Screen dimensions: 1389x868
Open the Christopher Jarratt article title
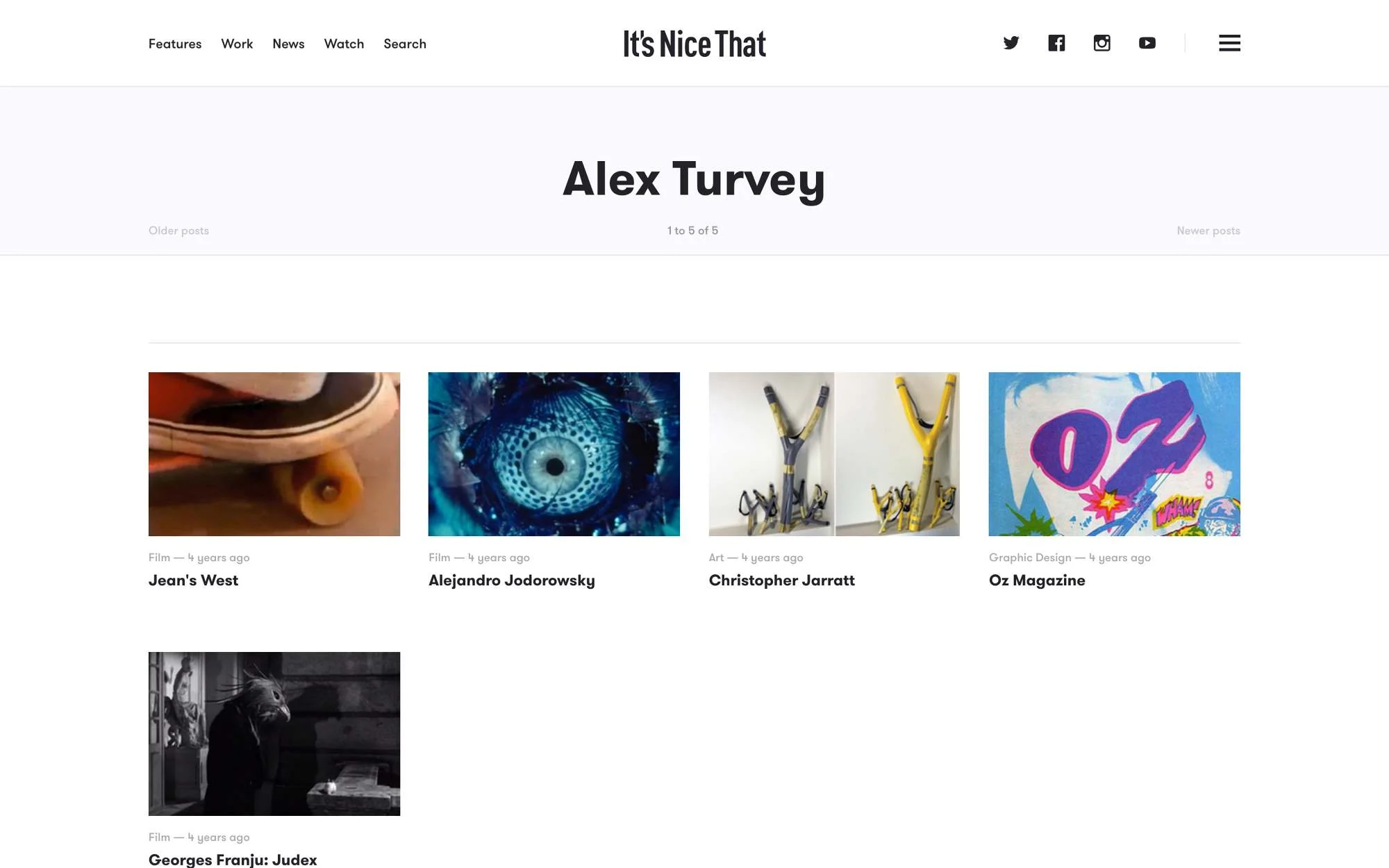(x=782, y=581)
